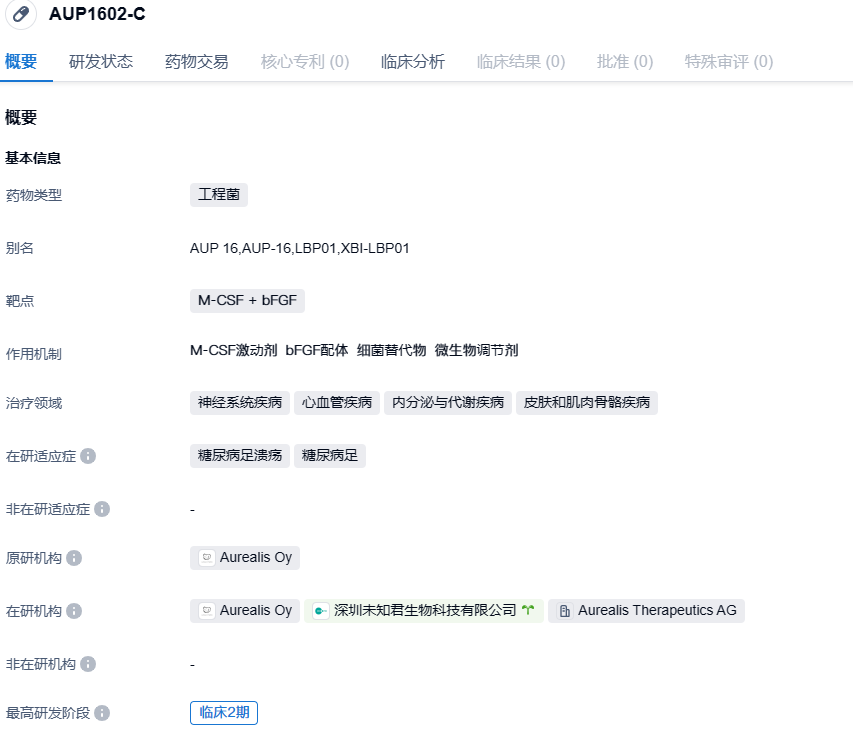Click the green sprout icon after 深圳未知君

(528, 610)
